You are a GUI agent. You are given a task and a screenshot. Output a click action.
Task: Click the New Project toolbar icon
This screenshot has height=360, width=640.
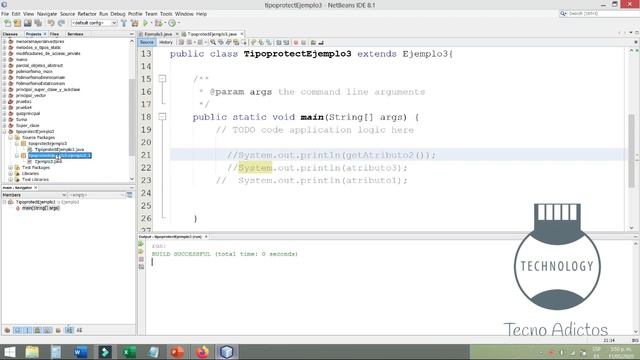(x=17, y=23)
